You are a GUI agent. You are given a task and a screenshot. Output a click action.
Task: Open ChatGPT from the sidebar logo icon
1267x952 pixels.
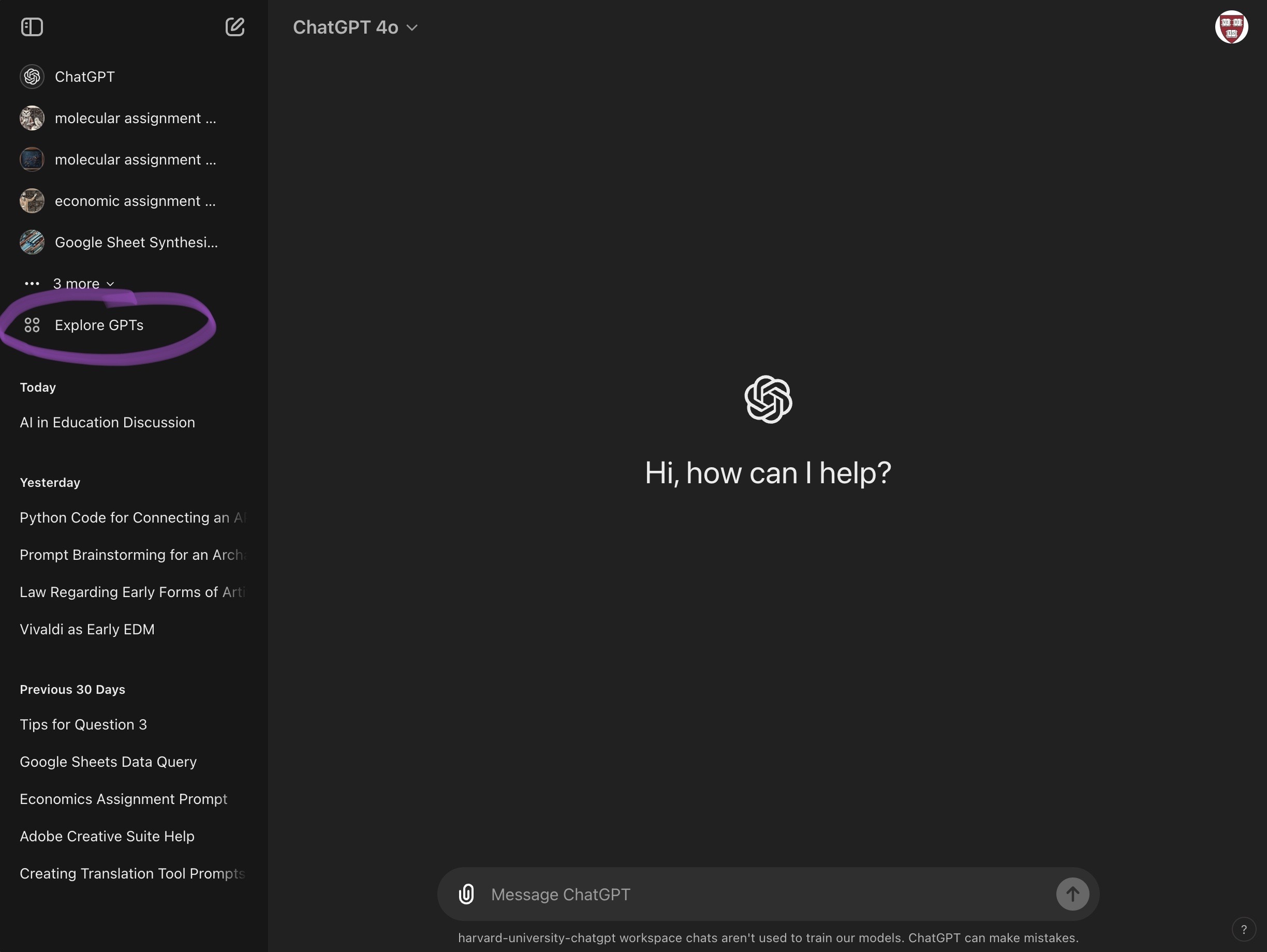(x=32, y=77)
